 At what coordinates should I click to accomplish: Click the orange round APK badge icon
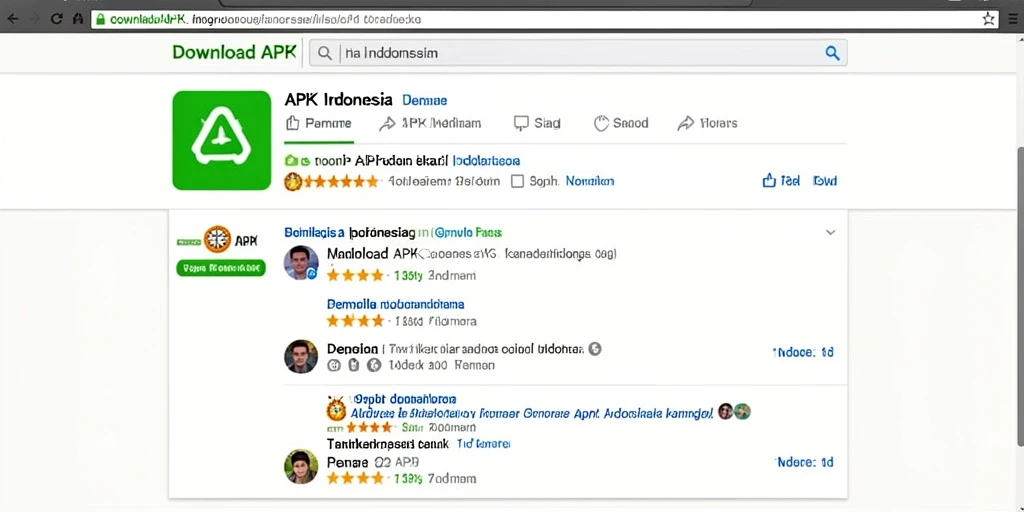coord(217,240)
